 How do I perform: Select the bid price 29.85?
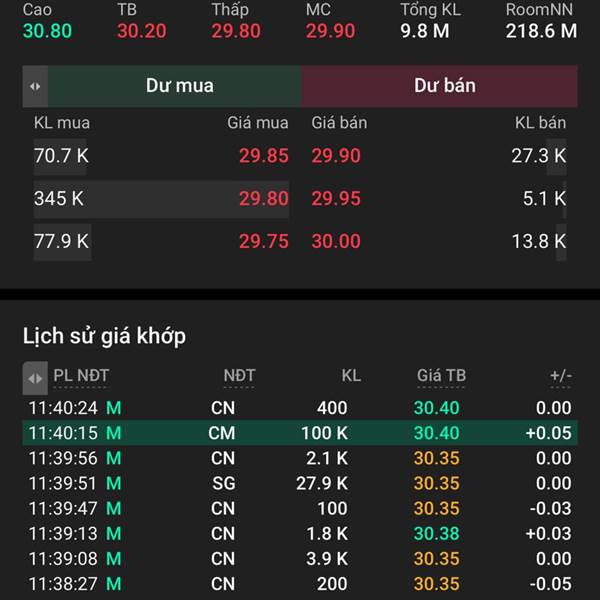[263, 156]
